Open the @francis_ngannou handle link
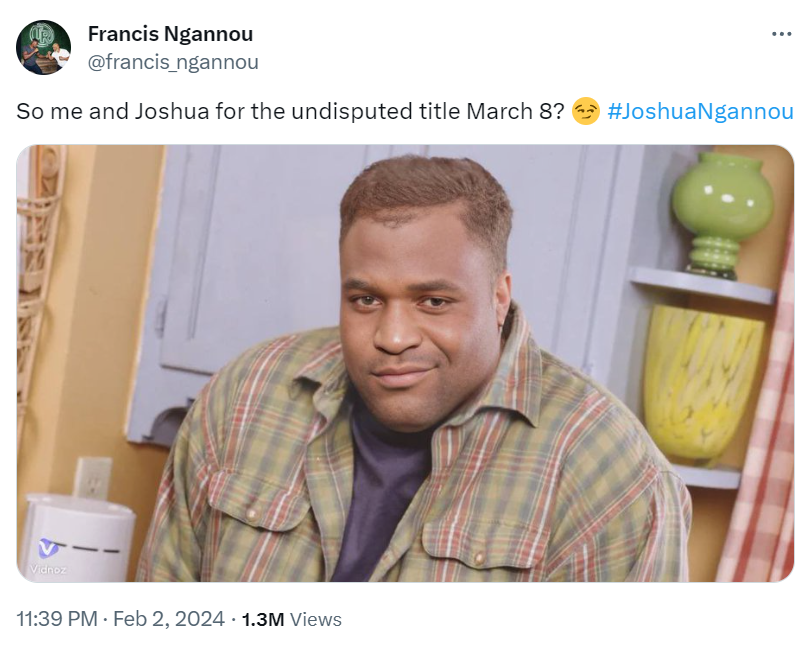811x653 pixels. tap(173, 62)
